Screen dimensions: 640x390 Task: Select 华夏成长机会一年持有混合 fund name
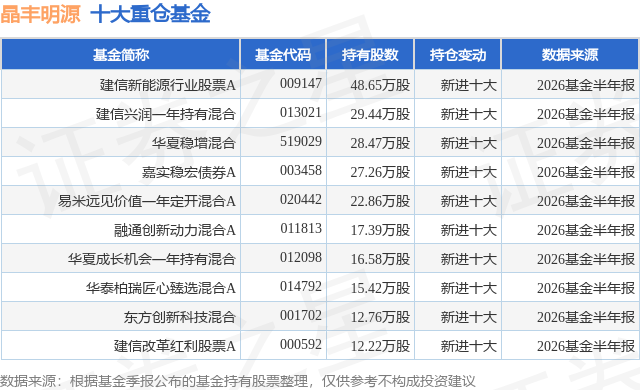pos(152,259)
